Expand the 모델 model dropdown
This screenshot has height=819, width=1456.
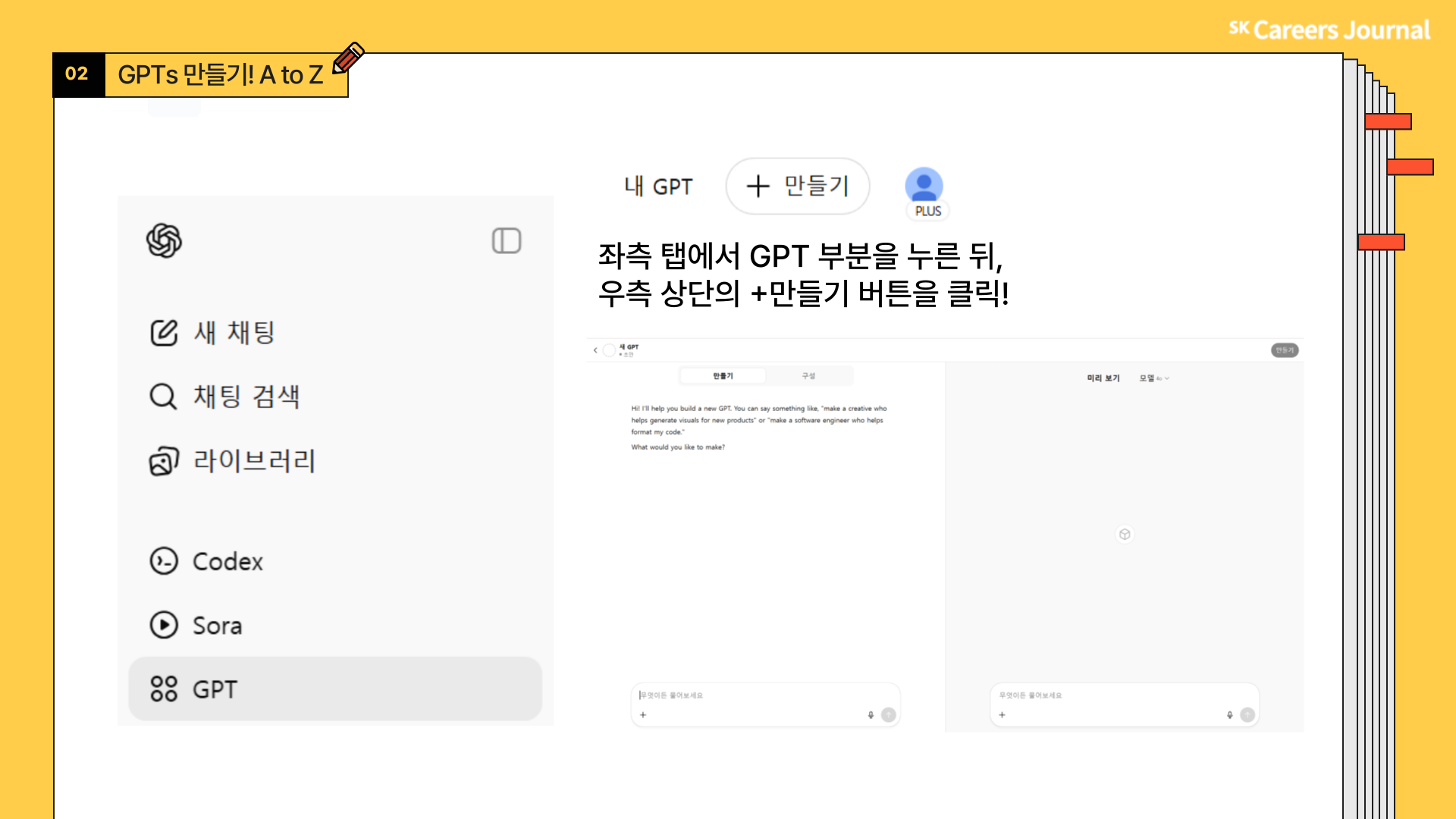1154,378
